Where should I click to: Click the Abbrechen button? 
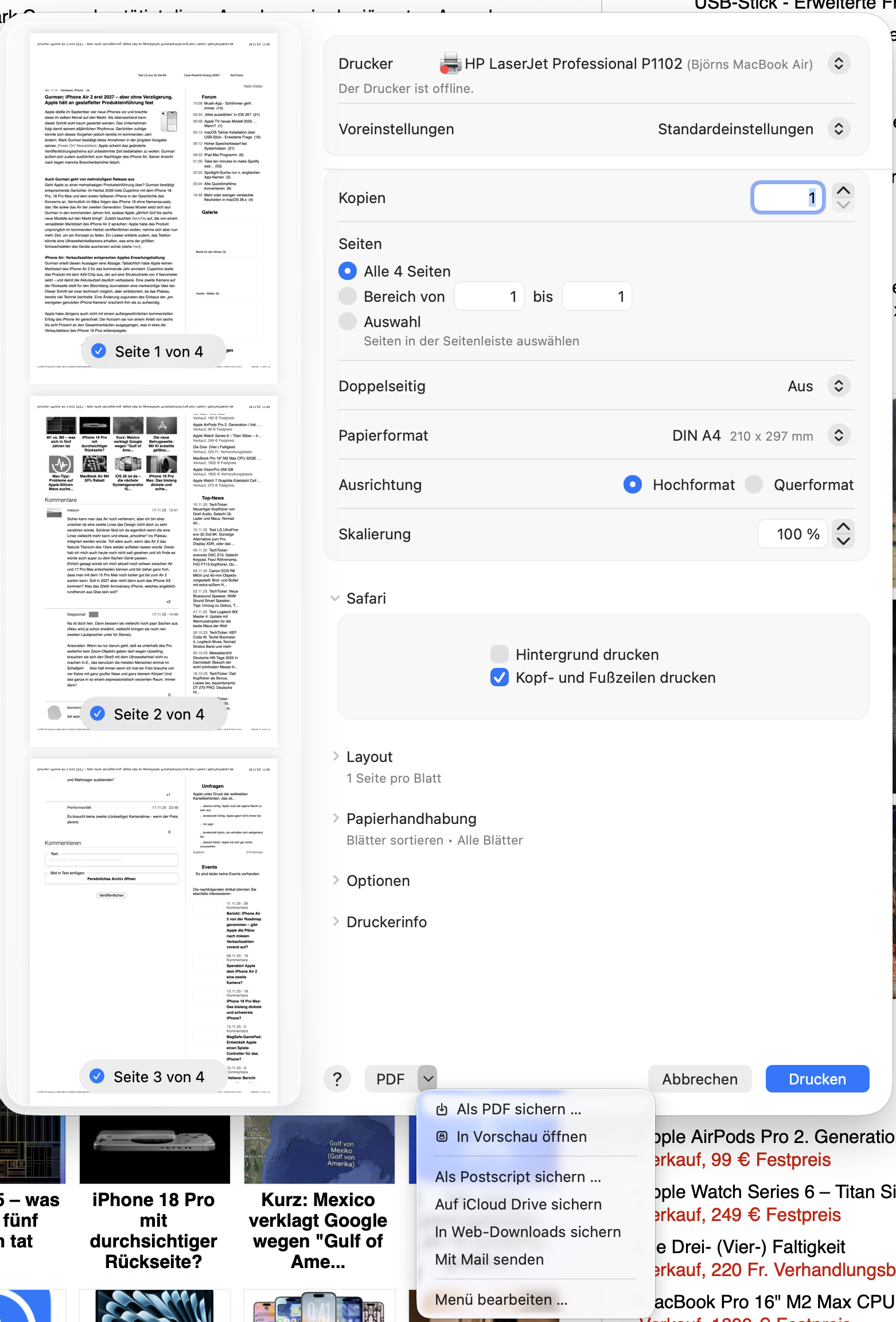(x=700, y=1079)
